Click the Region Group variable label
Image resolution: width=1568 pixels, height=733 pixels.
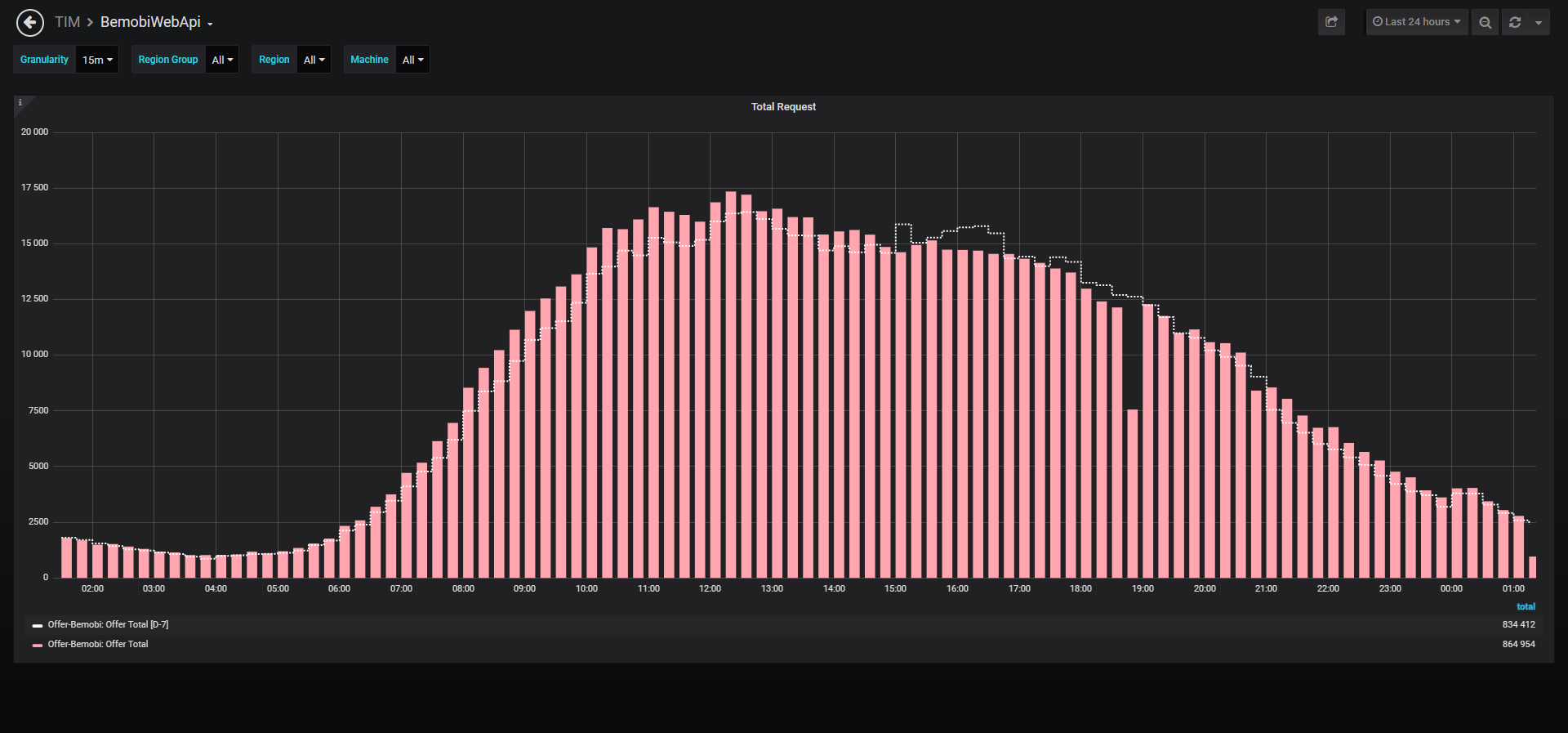[168, 60]
